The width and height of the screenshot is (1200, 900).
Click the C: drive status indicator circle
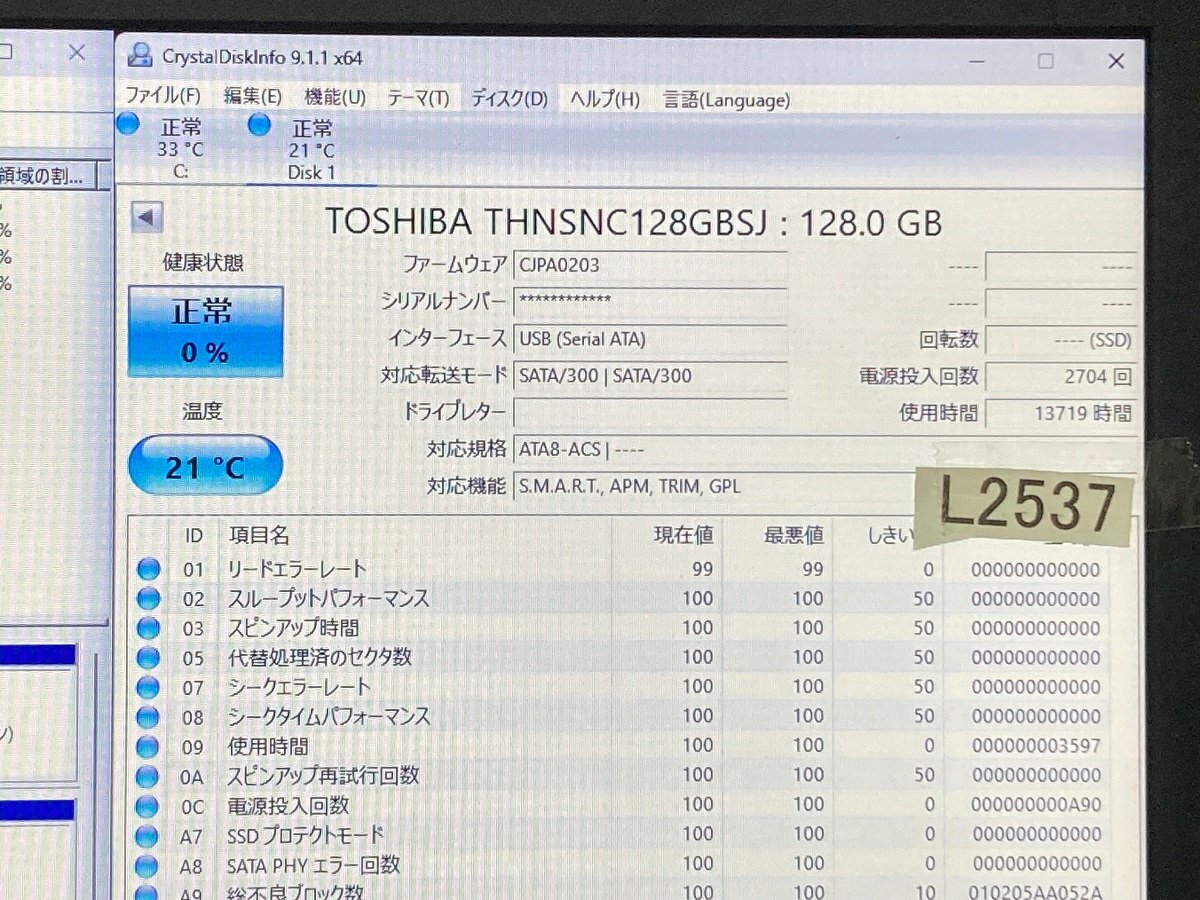[x=128, y=123]
